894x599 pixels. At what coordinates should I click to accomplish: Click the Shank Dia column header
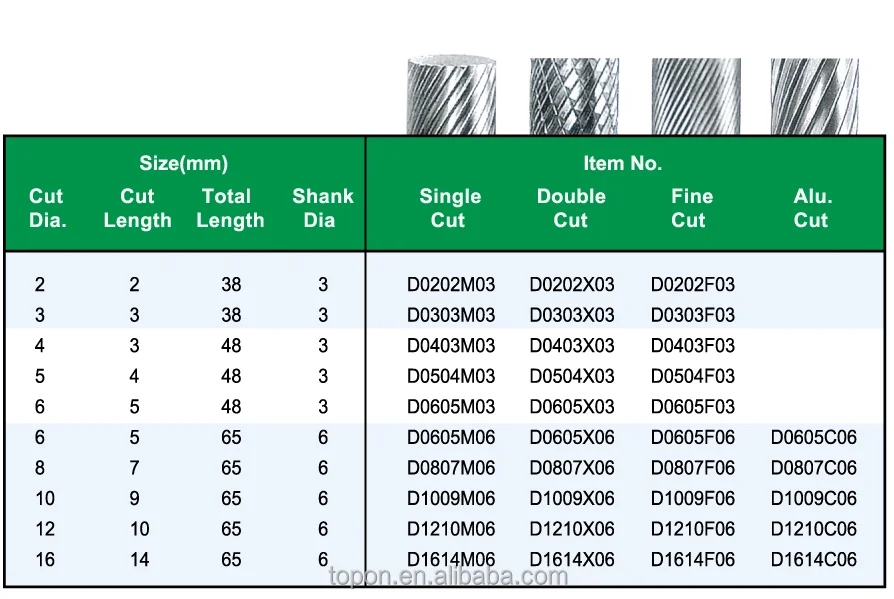[x=322, y=208]
